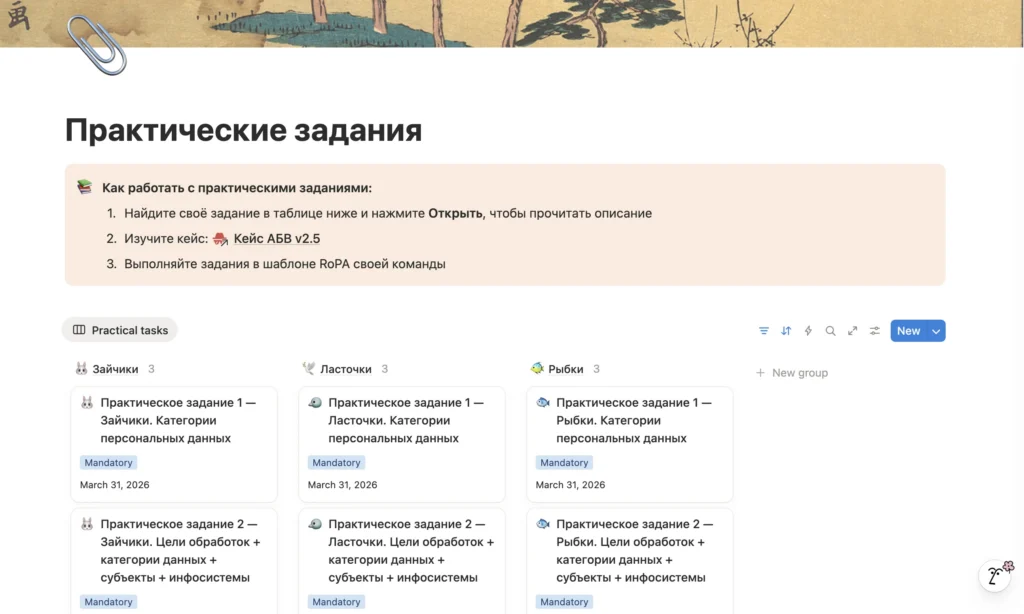Click the books emoji in the callout

(85, 188)
